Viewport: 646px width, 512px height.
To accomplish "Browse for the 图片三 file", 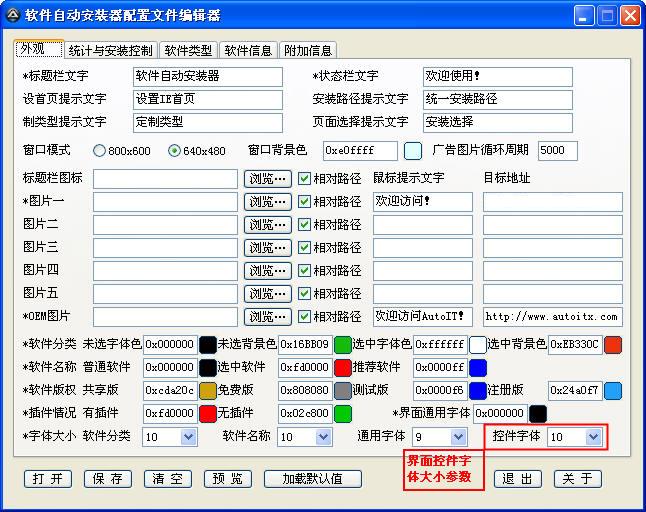I will click(268, 248).
